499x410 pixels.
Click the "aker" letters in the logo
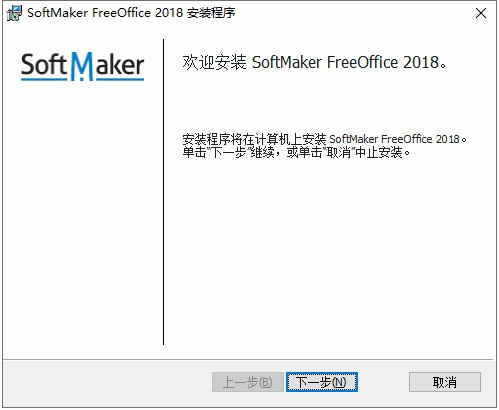[120, 64]
